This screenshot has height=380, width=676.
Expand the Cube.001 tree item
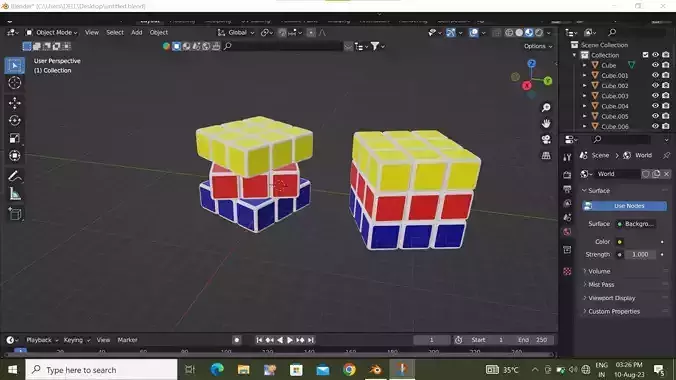coord(585,75)
